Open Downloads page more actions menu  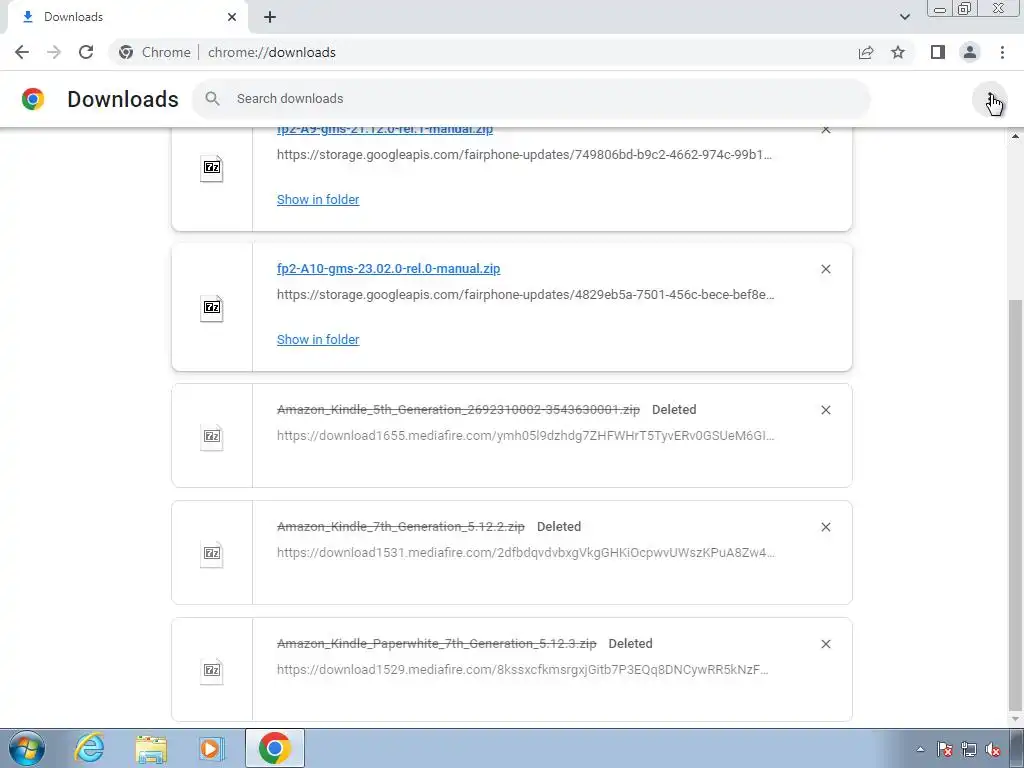point(990,99)
